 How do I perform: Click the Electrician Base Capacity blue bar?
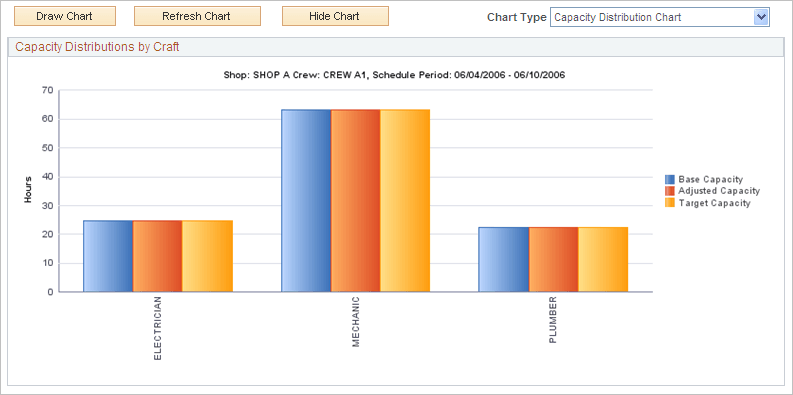108,256
